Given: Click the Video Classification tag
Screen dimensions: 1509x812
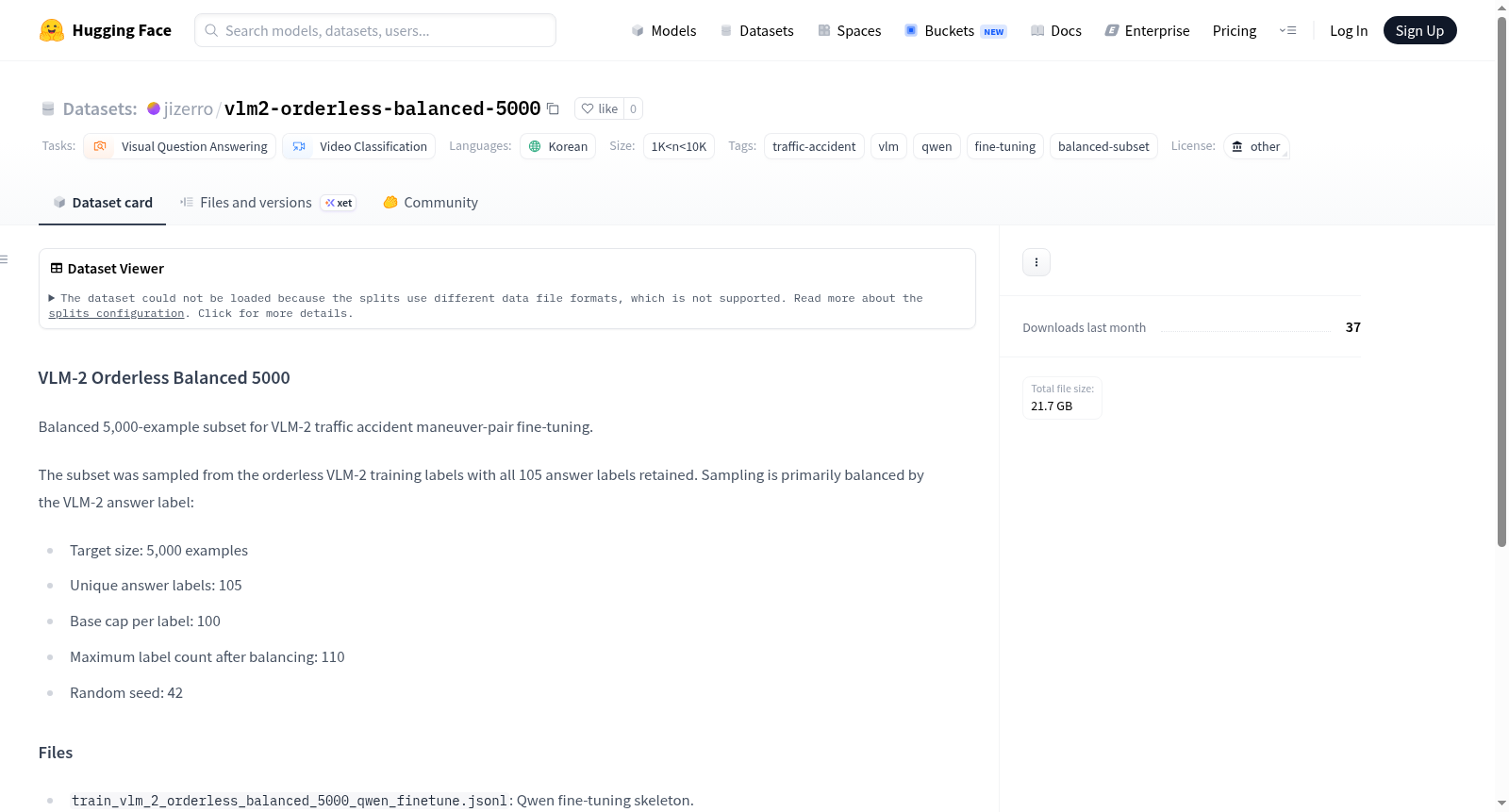Looking at the screenshot, I should tap(359, 146).
